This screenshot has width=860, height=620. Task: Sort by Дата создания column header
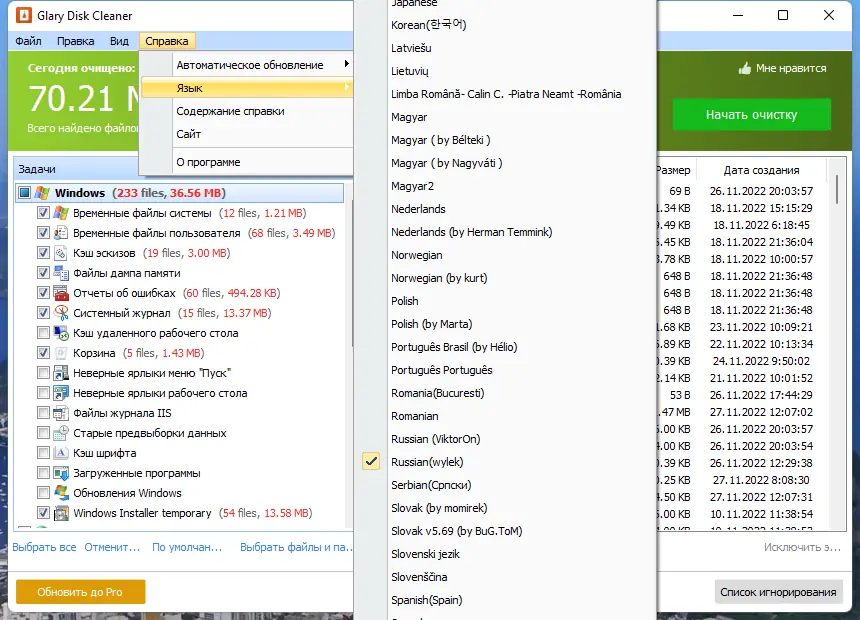coord(761,170)
